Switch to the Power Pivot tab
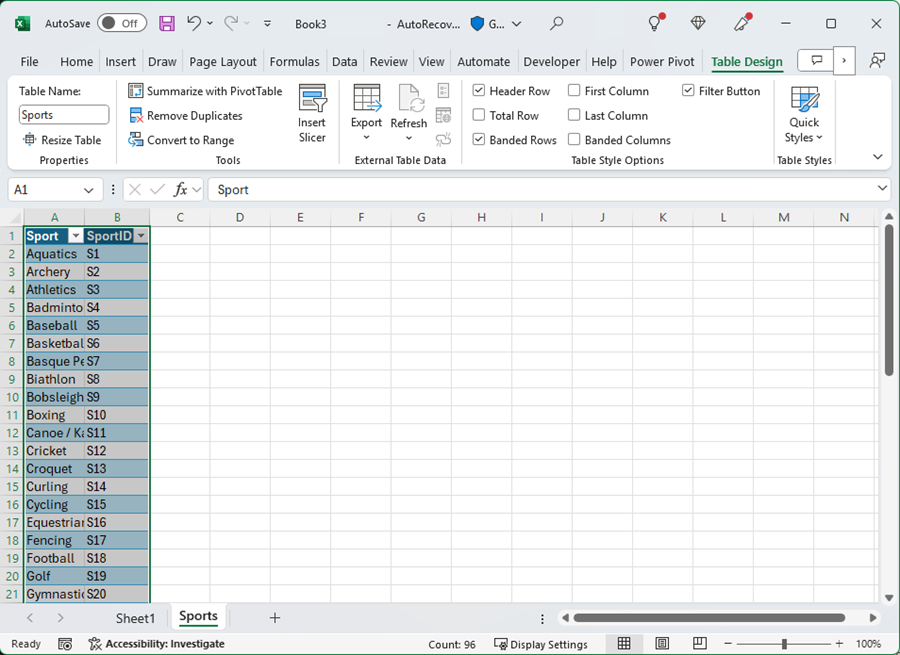The width and height of the screenshot is (900, 655). 662,61
